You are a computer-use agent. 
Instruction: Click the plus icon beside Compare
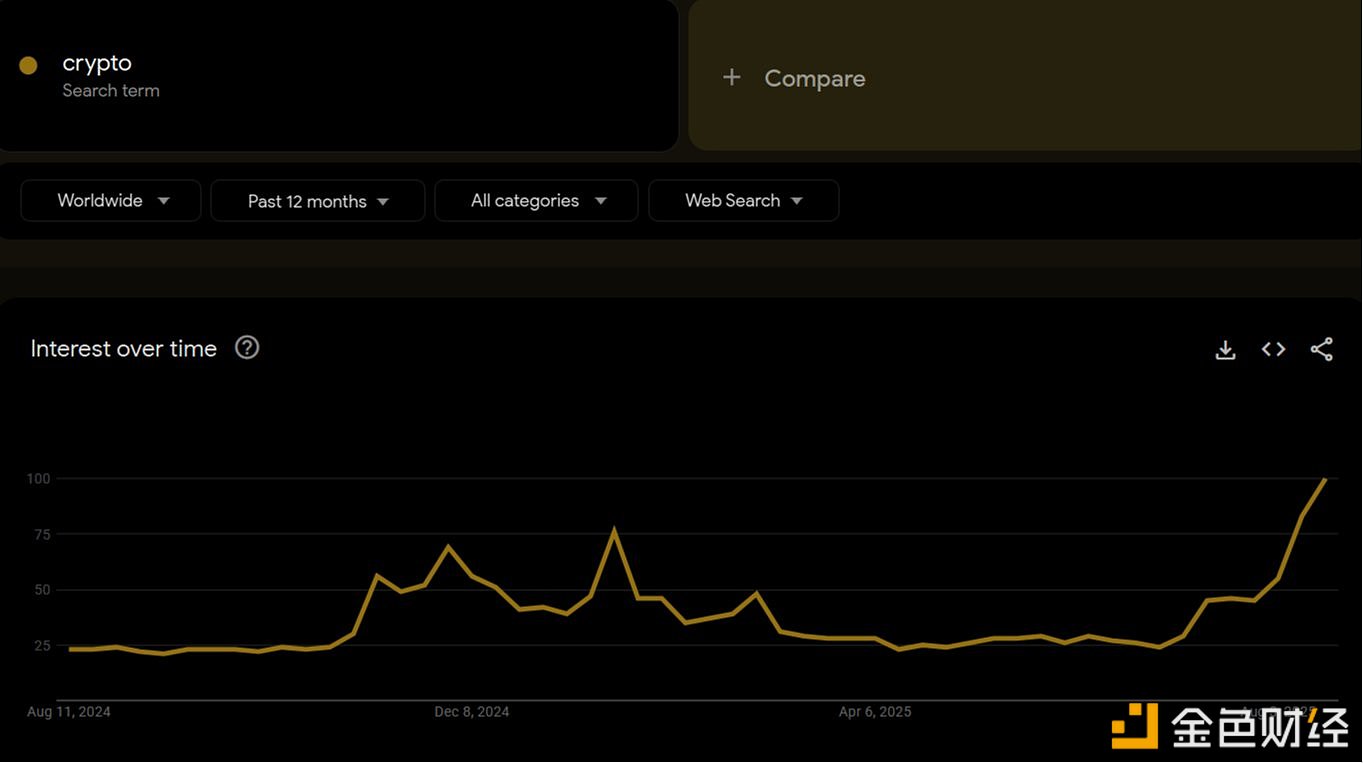point(732,78)
